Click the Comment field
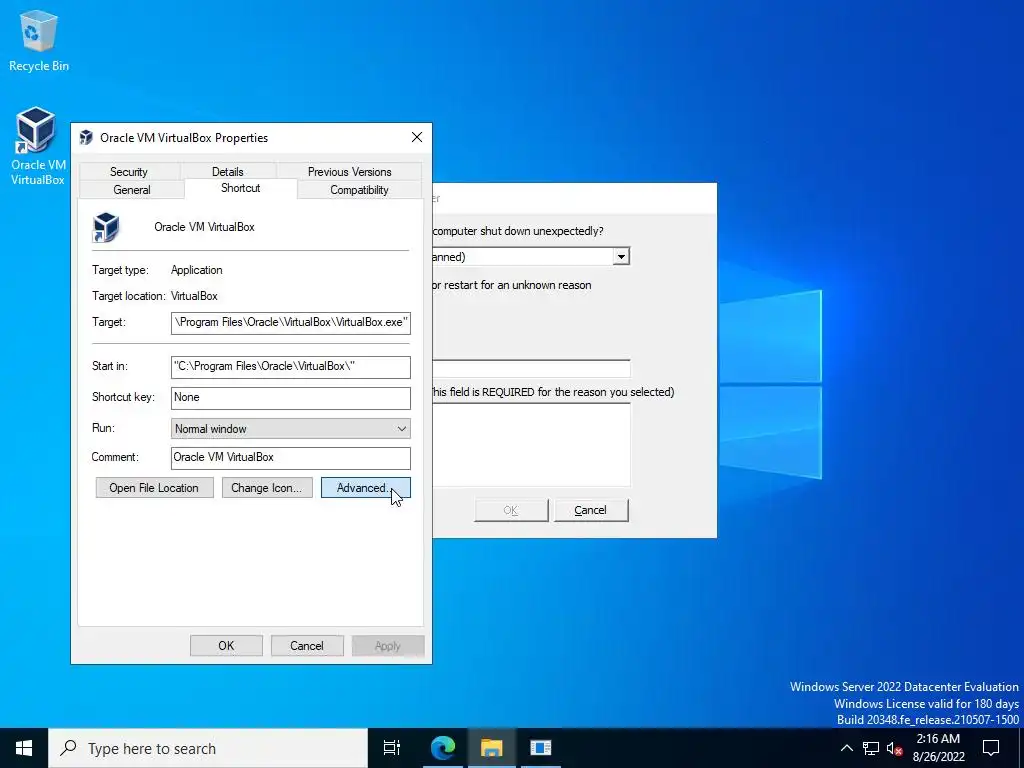Screen dimensions: 1024x768 [291, 458]
